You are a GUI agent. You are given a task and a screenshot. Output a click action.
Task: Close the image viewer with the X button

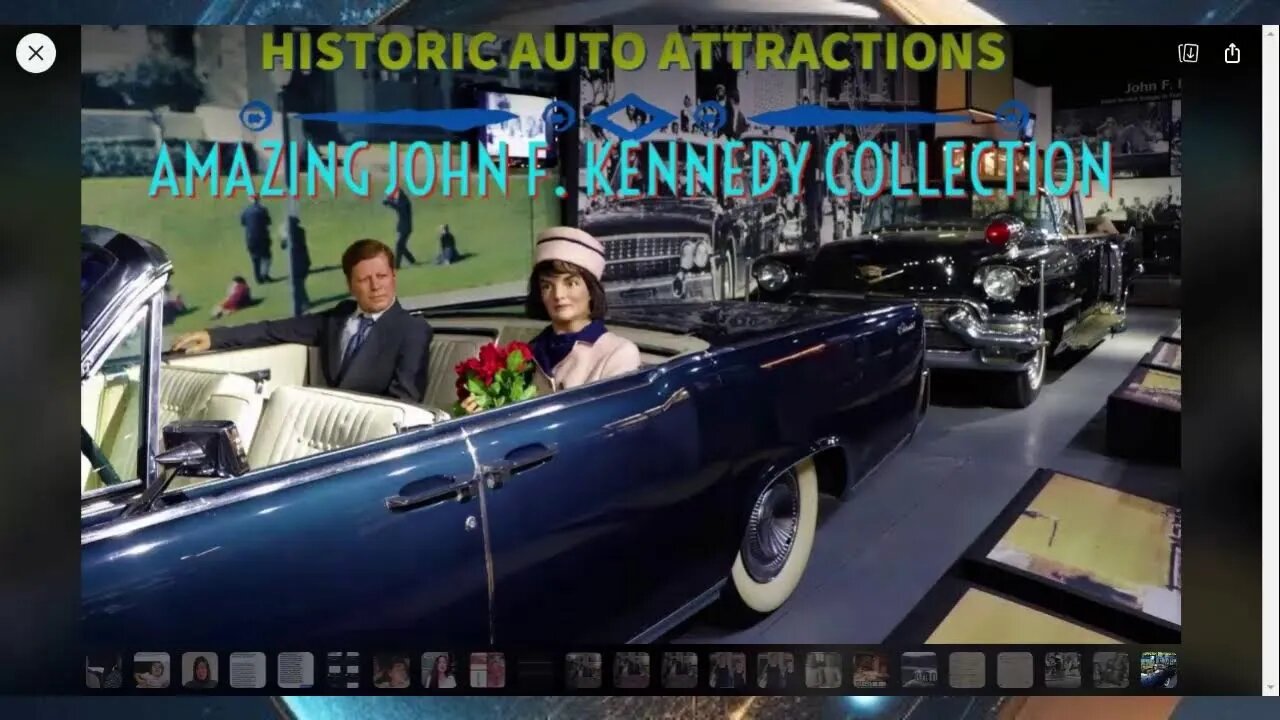(x=36, y=53)
